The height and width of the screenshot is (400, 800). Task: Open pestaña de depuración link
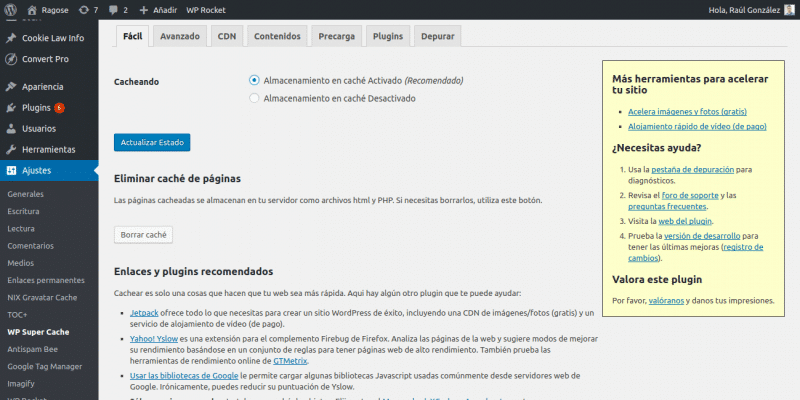692,169
